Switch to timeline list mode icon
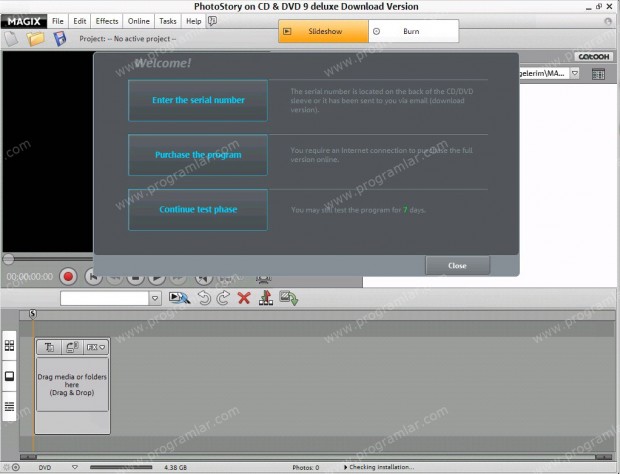The height and width of the screenshot is (474, 620). [x=9, y=406]
